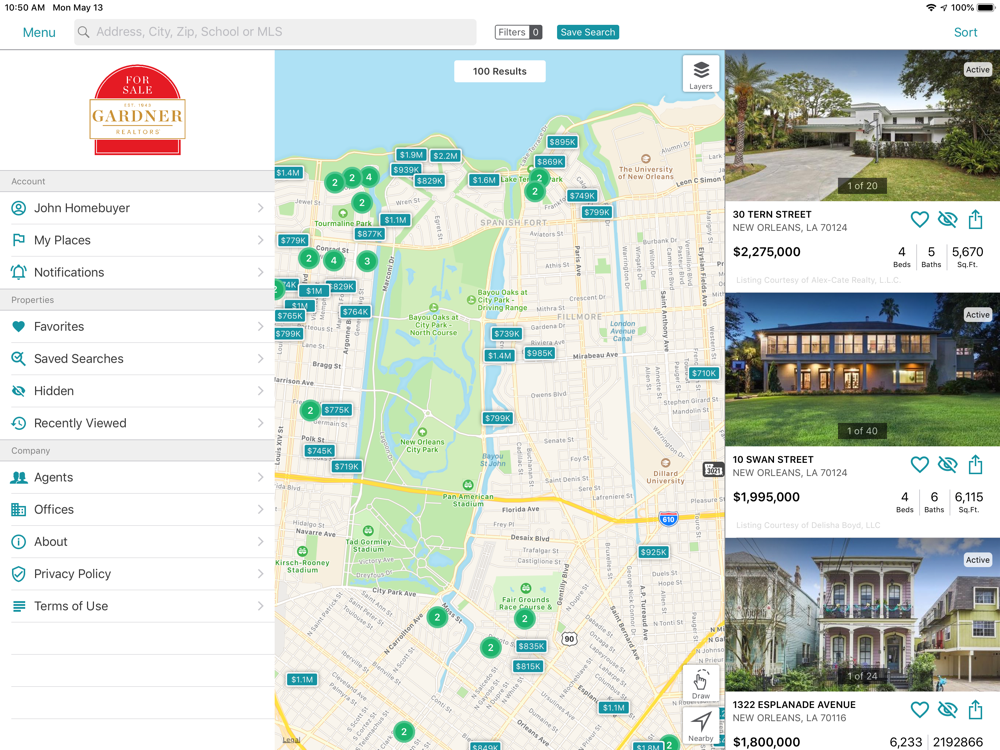This screenshot has height=750, width=1000.
Task: Click the My Places flag icon
Action: pyautogui.click(x=19, y=240)
